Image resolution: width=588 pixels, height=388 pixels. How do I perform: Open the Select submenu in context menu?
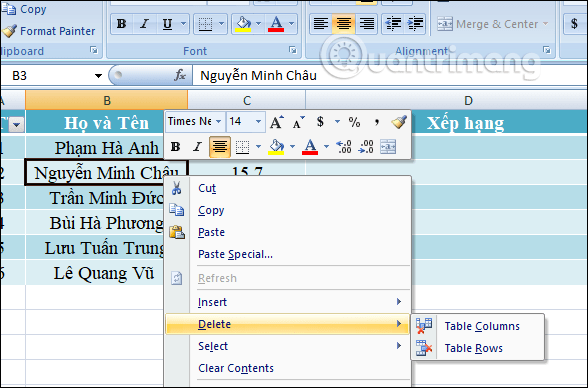287,346
